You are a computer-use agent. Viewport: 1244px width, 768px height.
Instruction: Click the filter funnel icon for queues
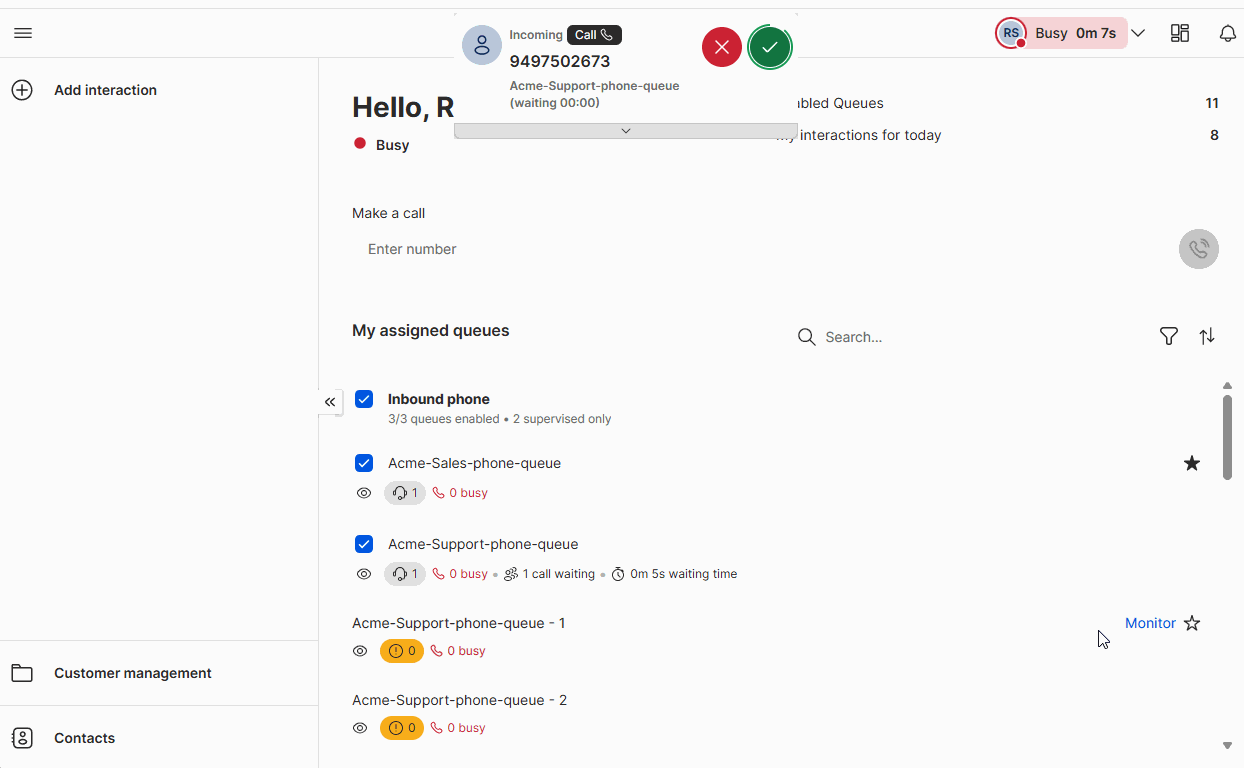tap(1168, 337)
